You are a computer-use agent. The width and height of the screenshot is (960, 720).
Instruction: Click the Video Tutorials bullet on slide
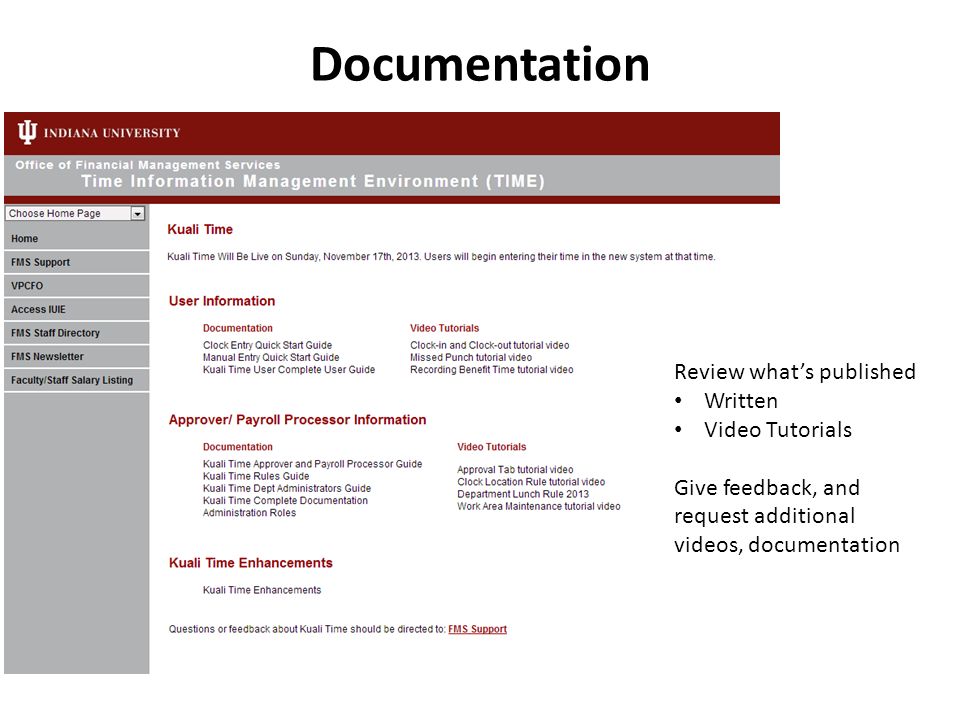click(x=778, y=430)
